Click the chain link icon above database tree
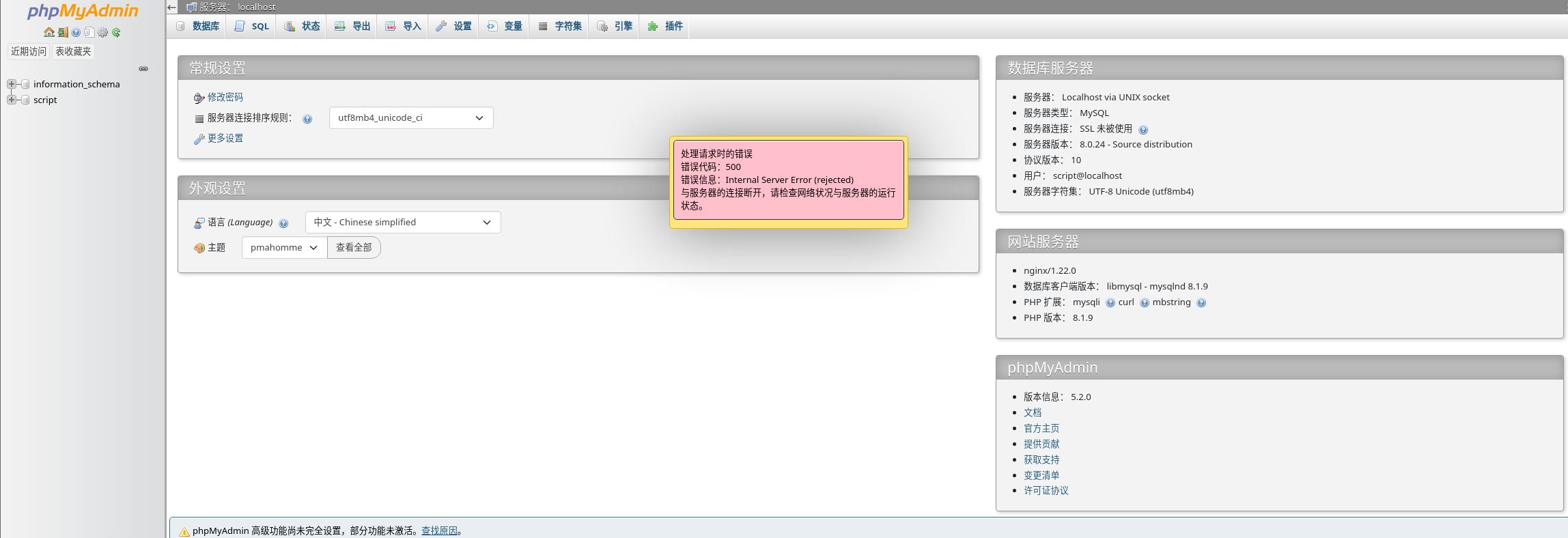 click(x=143, y=68)
